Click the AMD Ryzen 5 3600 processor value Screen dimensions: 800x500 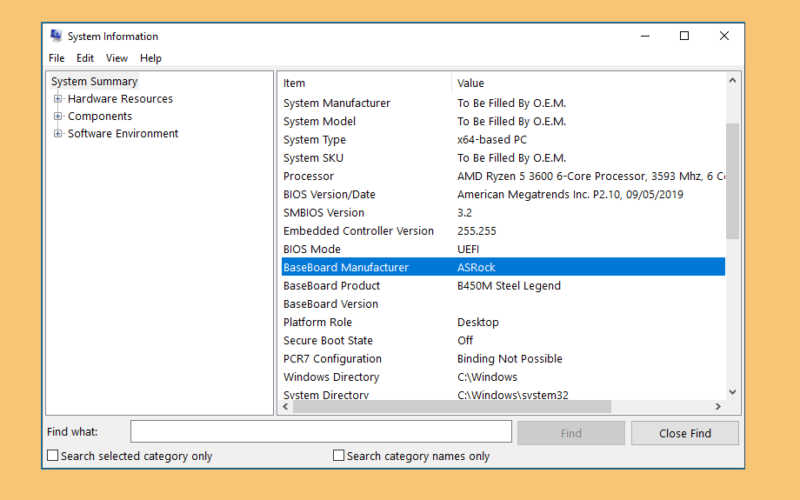pos(591,176)
